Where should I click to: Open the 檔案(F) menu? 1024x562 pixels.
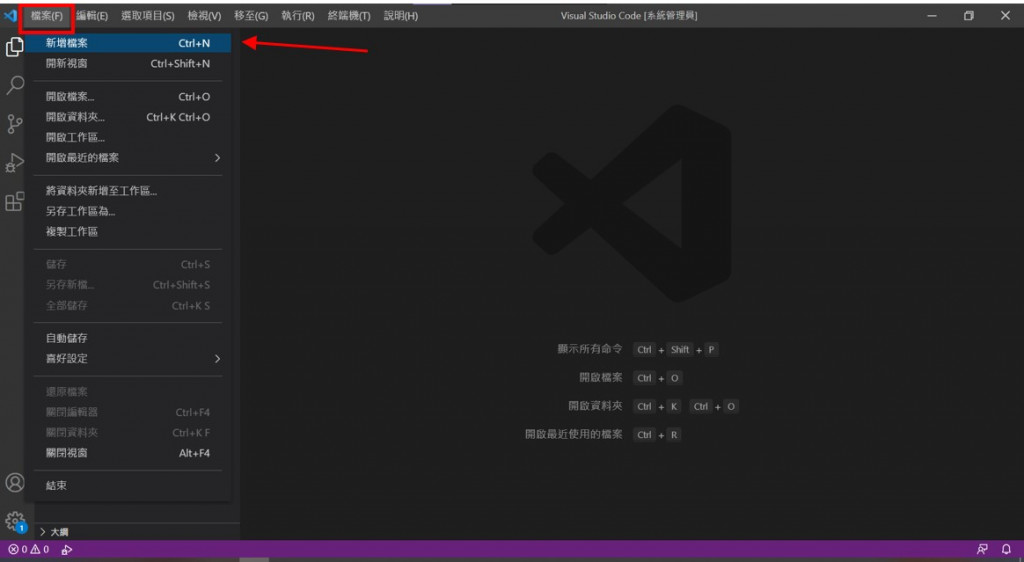pyautogui.click(x=46, y=16)
